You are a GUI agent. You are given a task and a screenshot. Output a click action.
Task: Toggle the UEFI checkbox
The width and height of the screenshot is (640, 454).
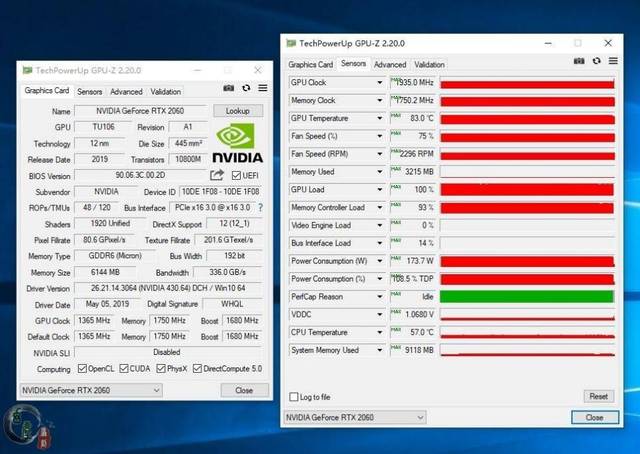(x=236, y=176)
